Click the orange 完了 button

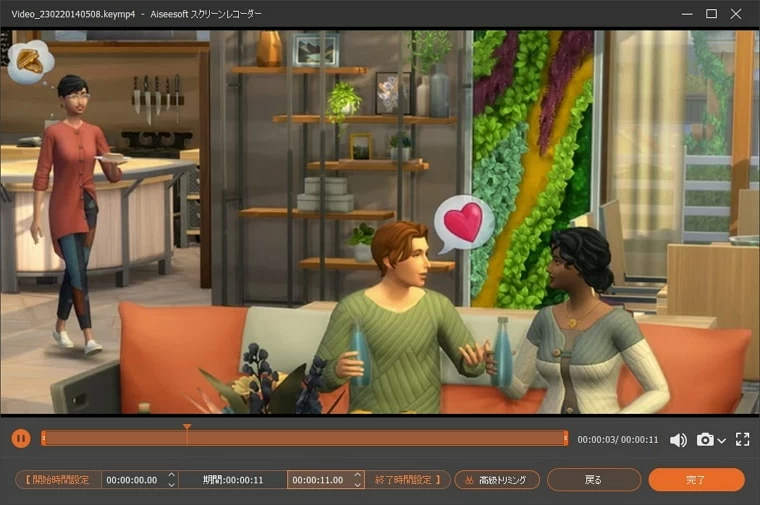point(696,480)
